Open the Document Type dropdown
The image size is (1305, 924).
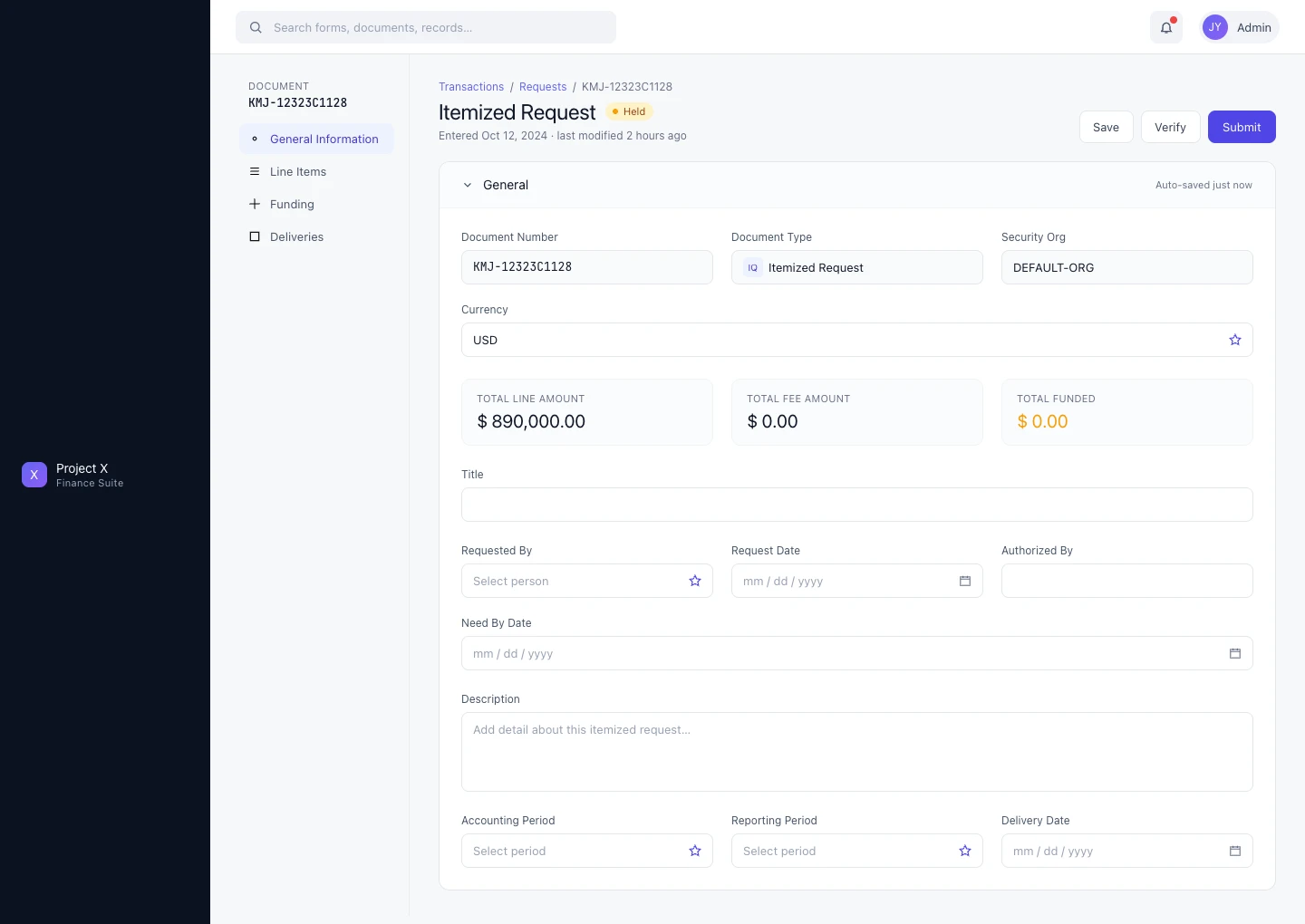[x=857, y=267]
